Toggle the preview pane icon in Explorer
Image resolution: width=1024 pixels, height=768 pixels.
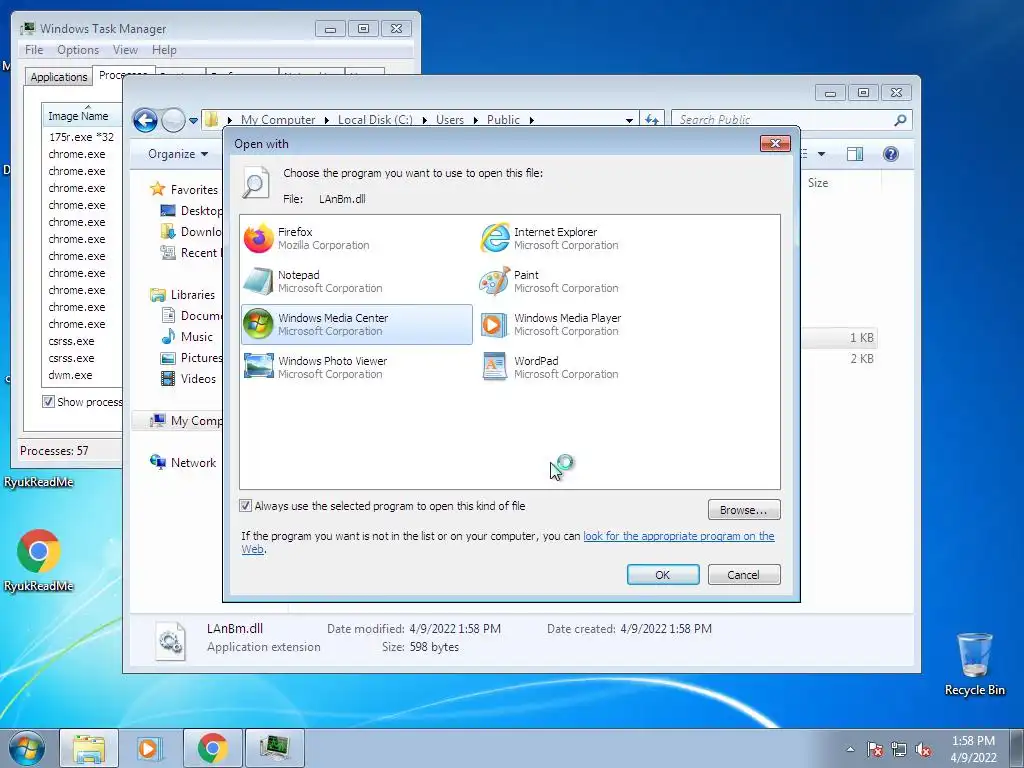pos(854,154)
